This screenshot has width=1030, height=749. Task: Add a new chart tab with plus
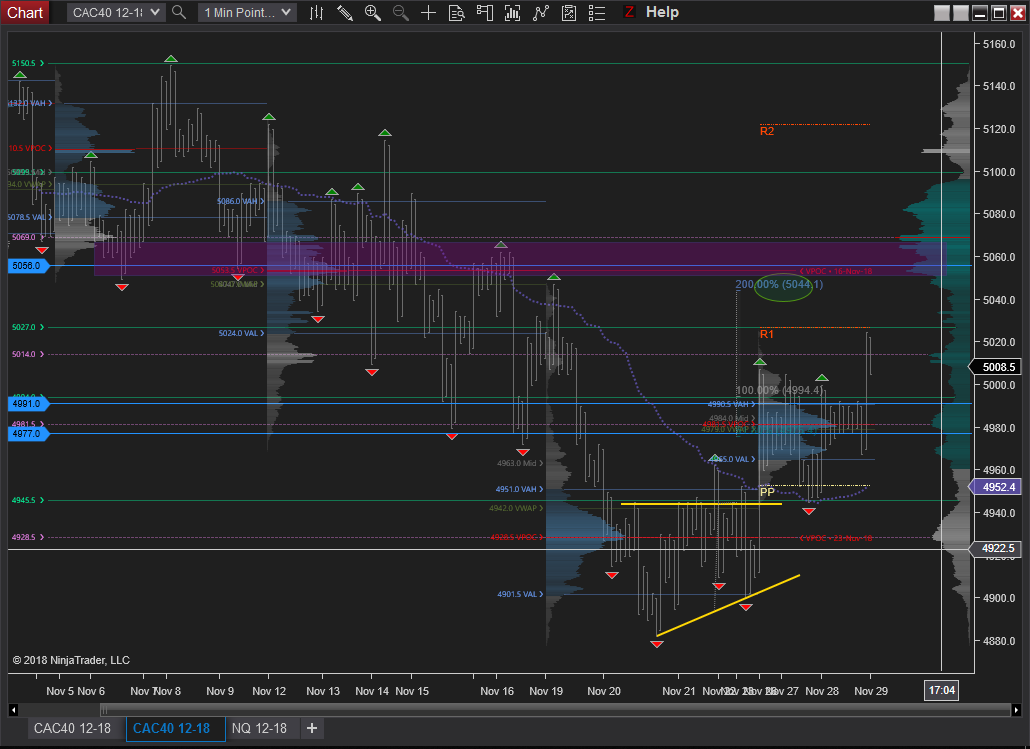click(312, 728)
